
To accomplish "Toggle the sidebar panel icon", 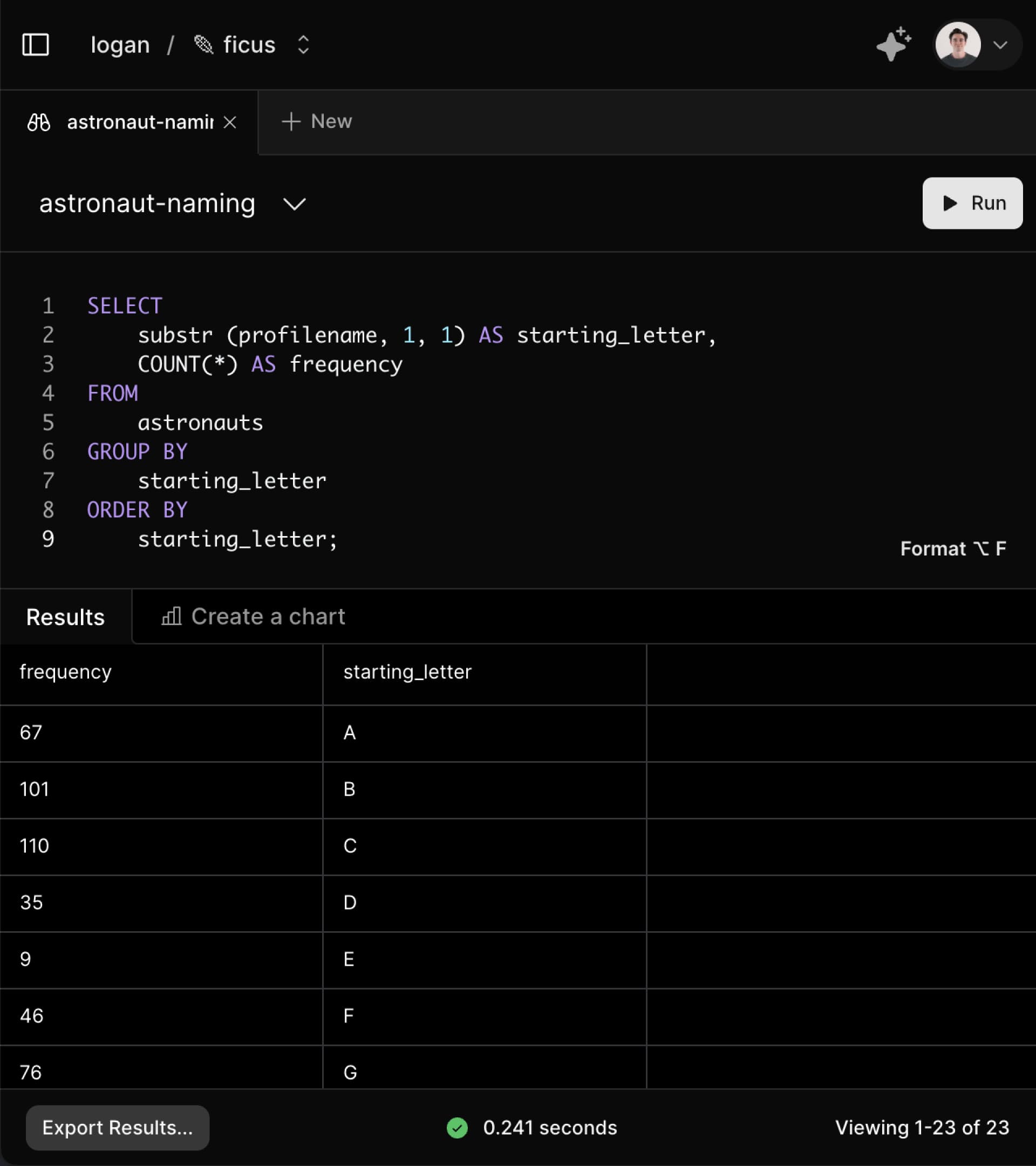I will (36, 44).
